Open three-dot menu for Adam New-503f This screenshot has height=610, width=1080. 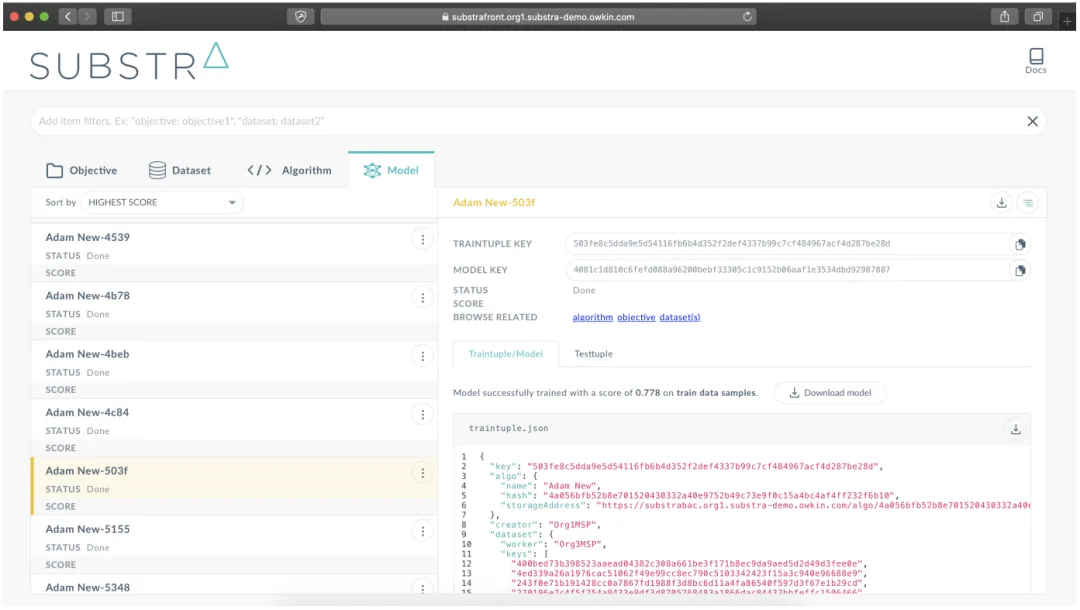coord(423,473)
